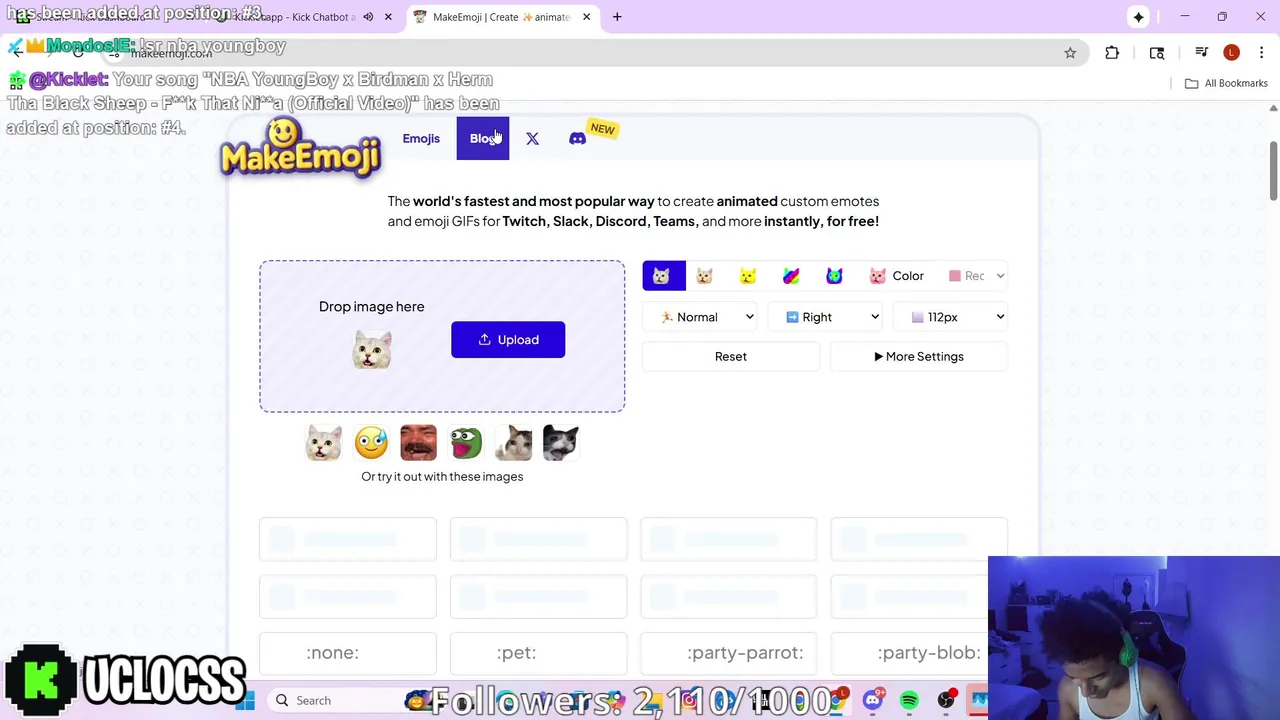Open the X (Twitter) icon link
1280x720 pixels.
(x=532, y=139)
